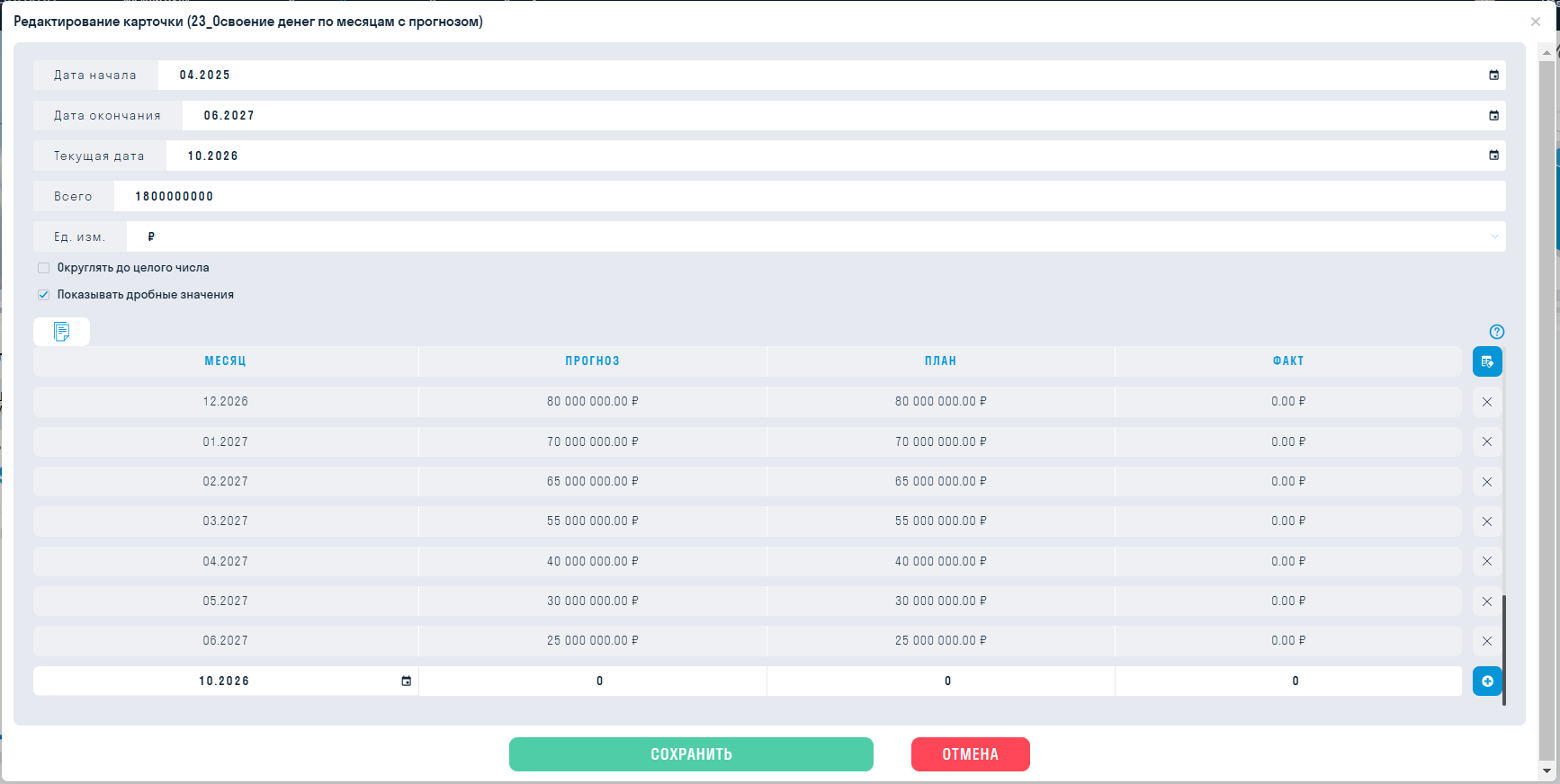Select plan cell 25 000 000.00 ₽

pos(941,641)
